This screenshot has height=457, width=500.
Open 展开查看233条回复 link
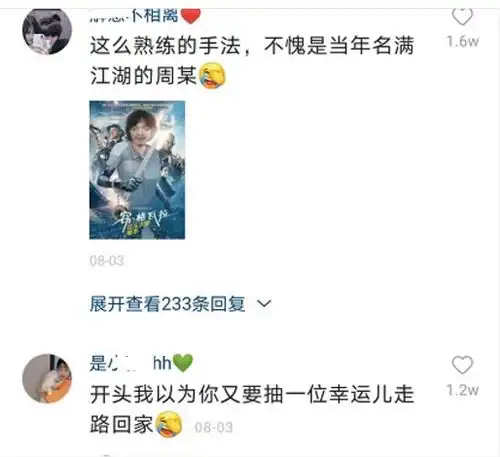[168, 304]
